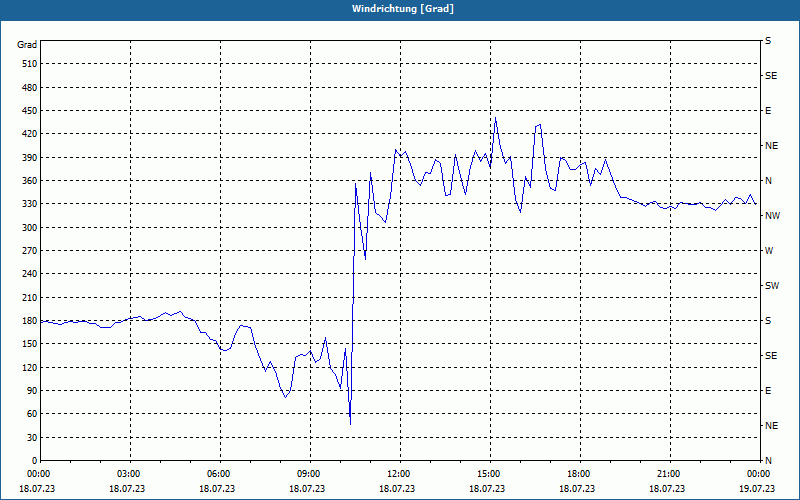The height and width of the screenshot is (500, 800).
Task: Click the 210 y-axis value
Action: 30,297
